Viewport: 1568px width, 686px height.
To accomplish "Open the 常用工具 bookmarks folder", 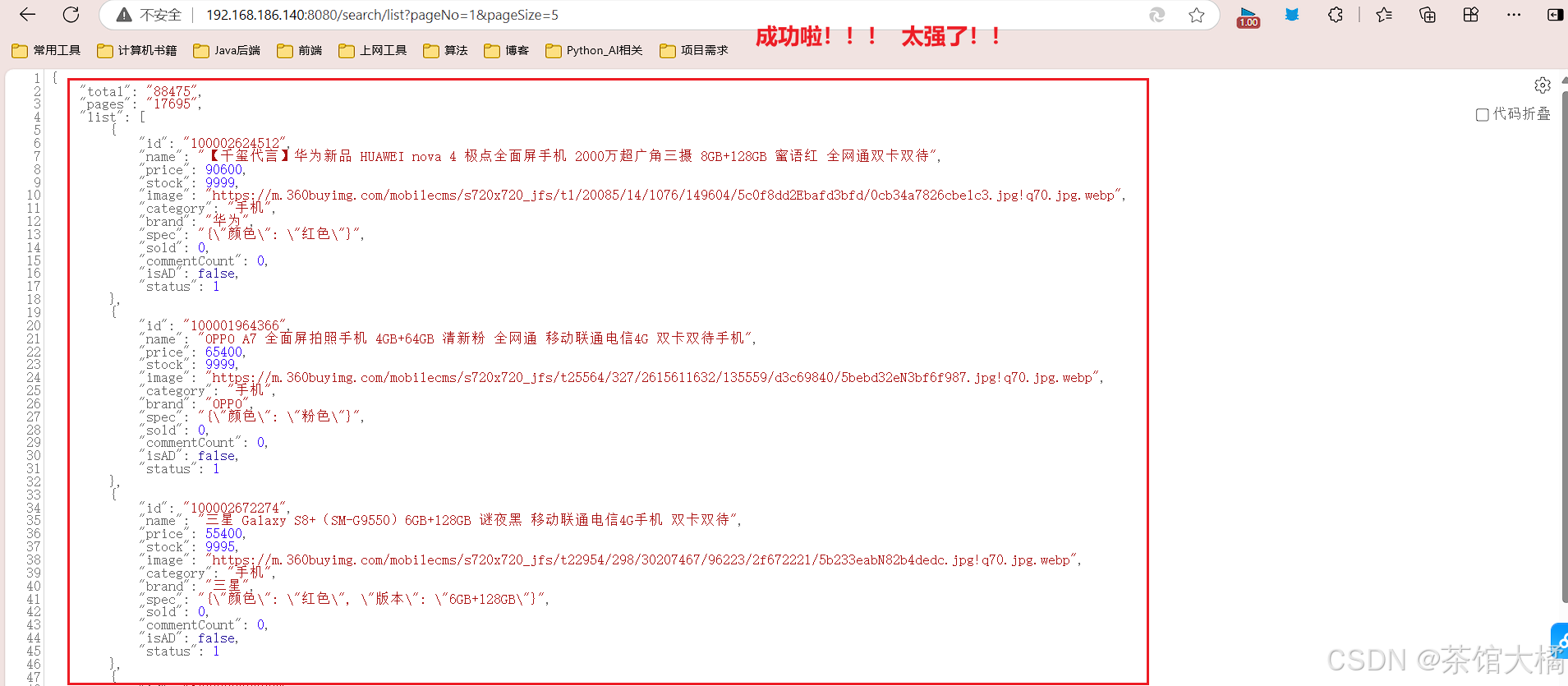I will 47,50.
